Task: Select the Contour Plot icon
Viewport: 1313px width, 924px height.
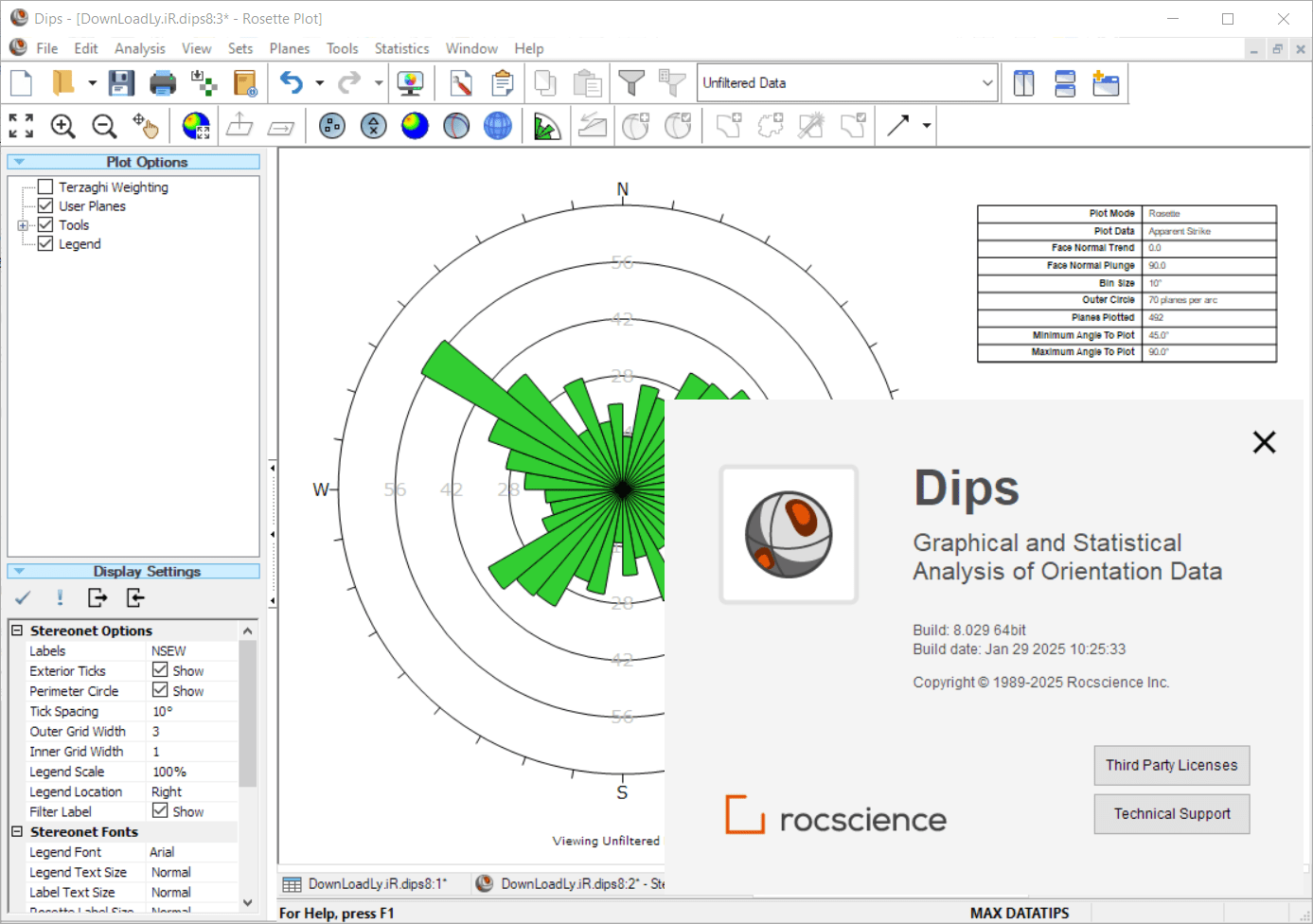Action: [415, 126]
